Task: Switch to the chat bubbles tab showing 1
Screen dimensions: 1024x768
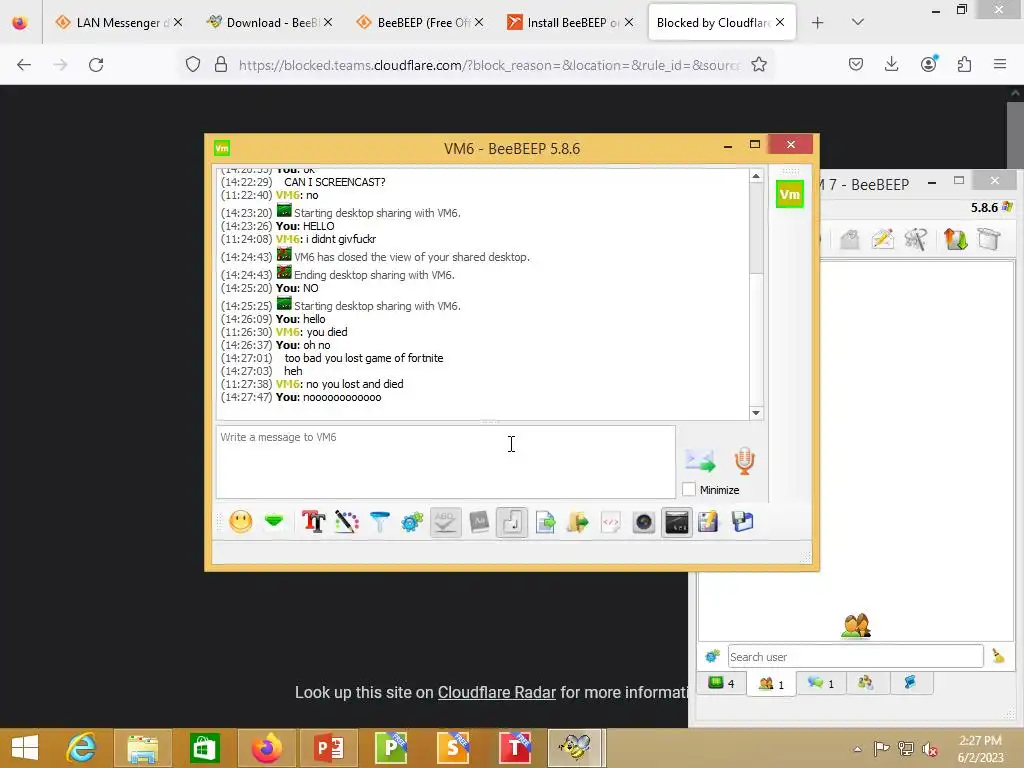Action: [821, 683]
